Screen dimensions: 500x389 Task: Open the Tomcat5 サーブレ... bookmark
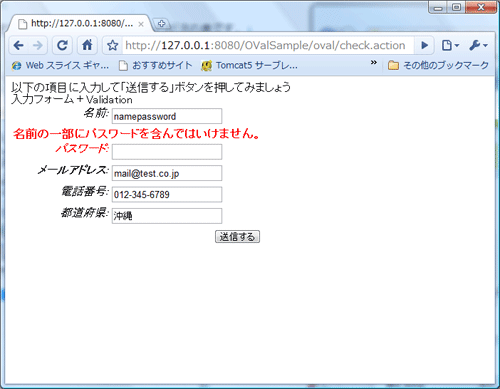point(249,65)
